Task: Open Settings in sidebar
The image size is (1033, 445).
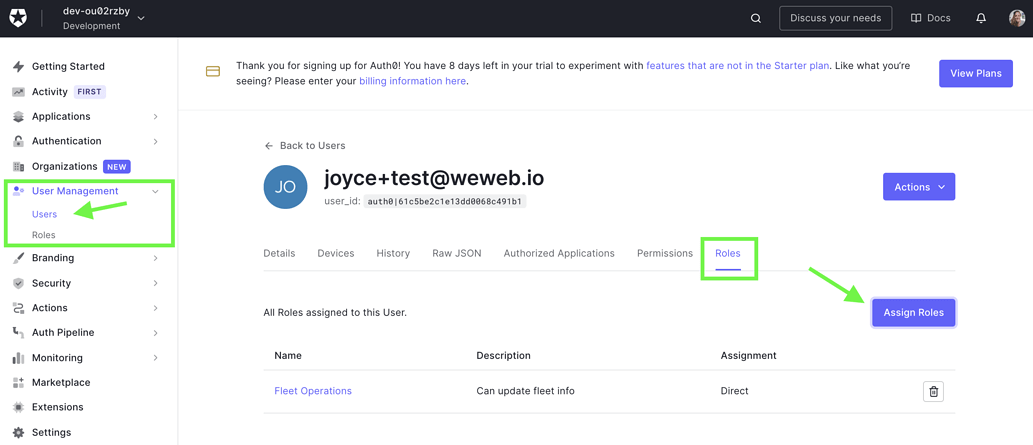Action: pyautogui.click(x=51, y=432)
